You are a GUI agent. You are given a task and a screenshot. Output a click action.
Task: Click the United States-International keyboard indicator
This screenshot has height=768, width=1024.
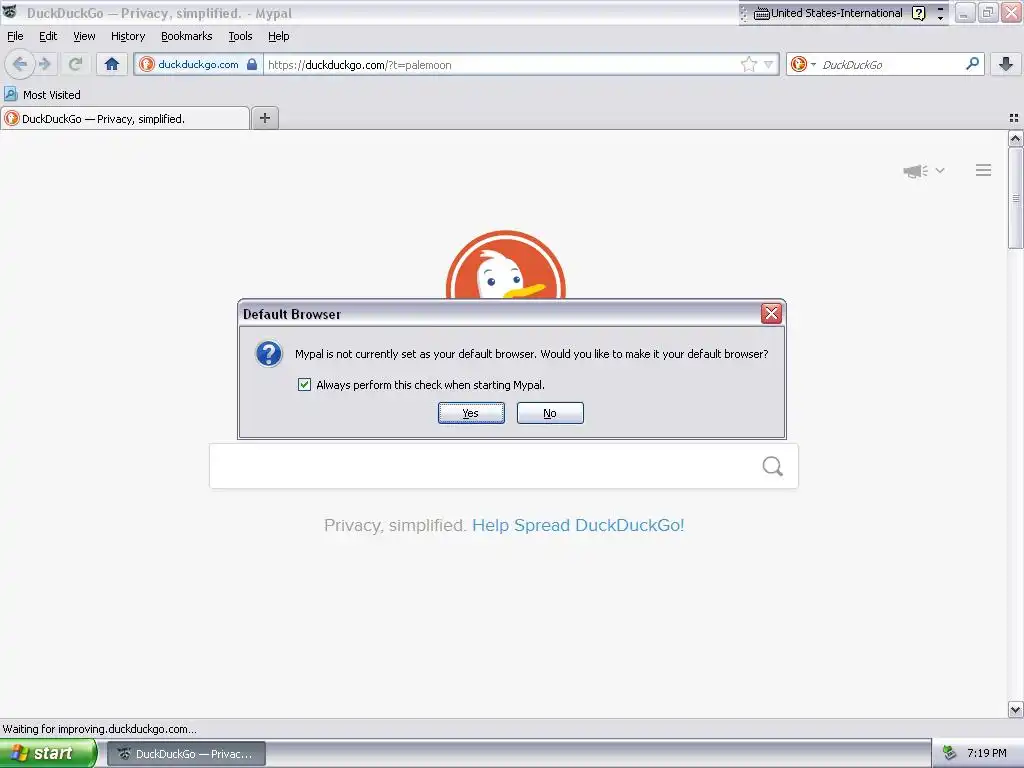[x=828, y=13]
